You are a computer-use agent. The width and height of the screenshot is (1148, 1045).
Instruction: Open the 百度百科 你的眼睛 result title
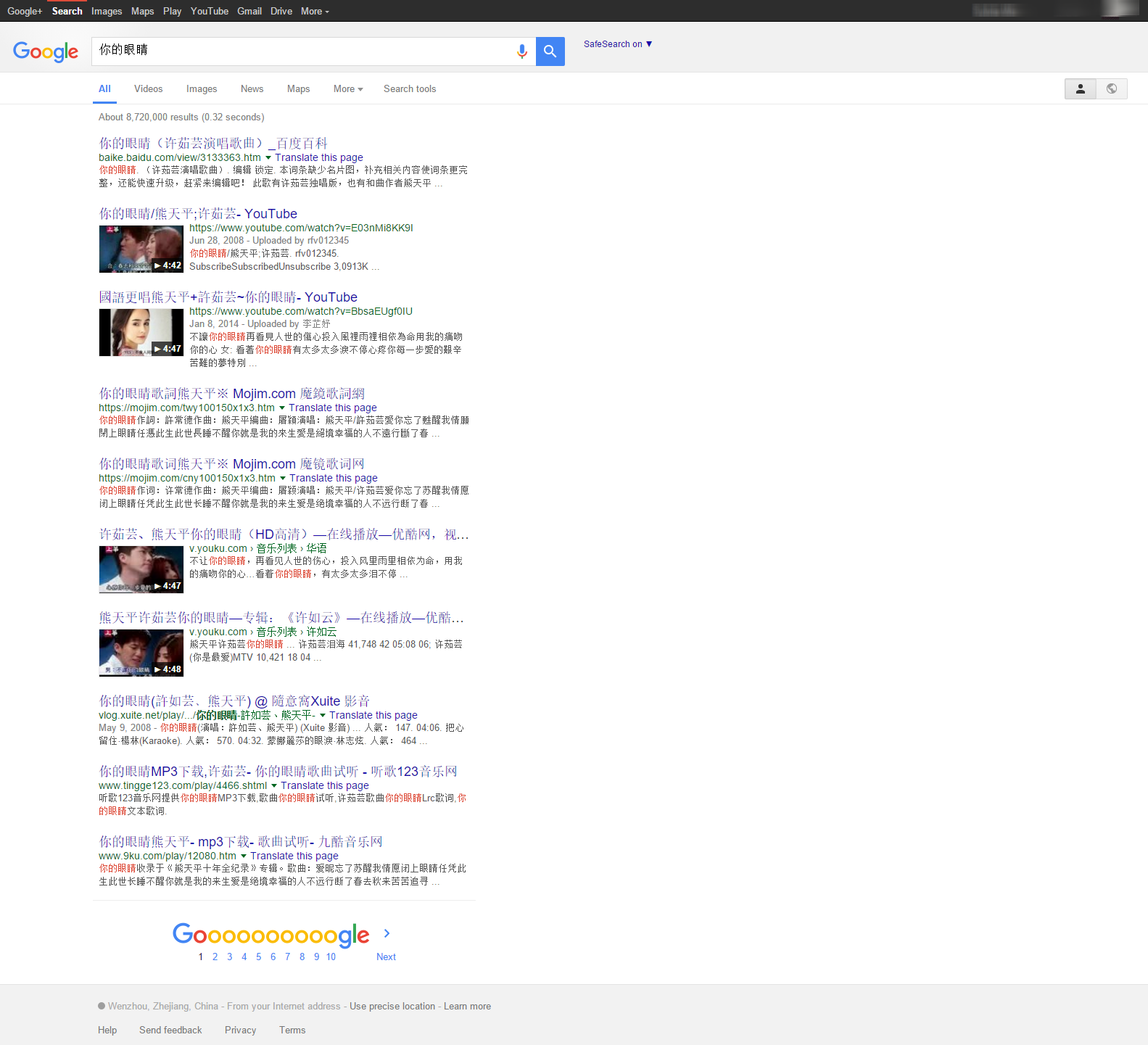[x=213, y=143]
